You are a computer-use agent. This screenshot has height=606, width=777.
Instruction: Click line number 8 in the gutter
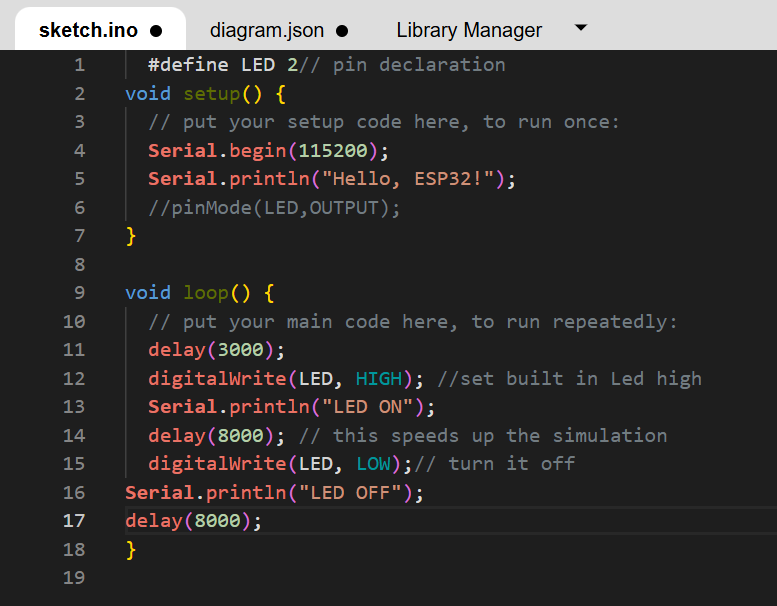pyautogui.click(x=80, y=265)
